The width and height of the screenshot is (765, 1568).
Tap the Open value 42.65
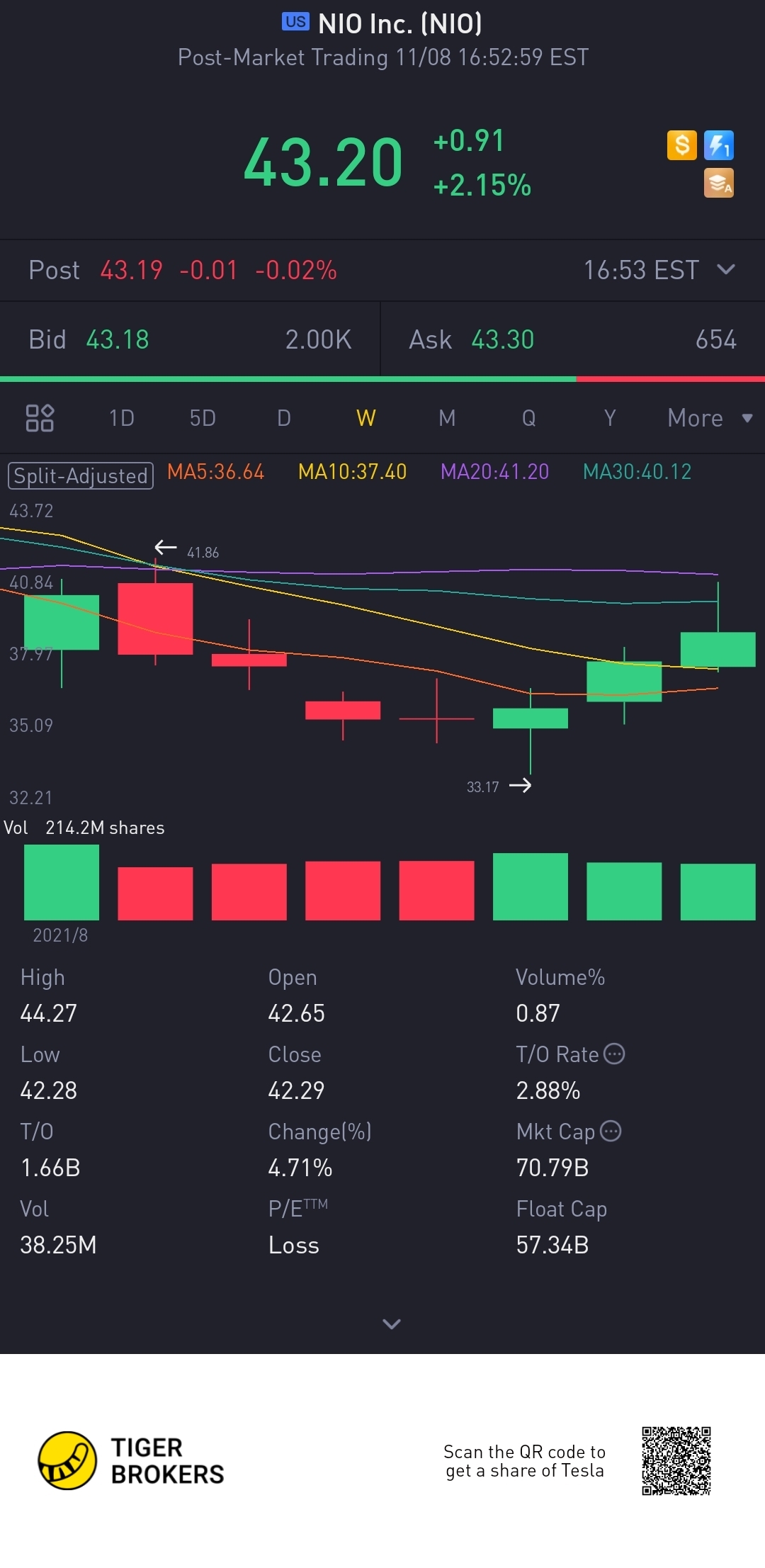[x=296, y=1013]
